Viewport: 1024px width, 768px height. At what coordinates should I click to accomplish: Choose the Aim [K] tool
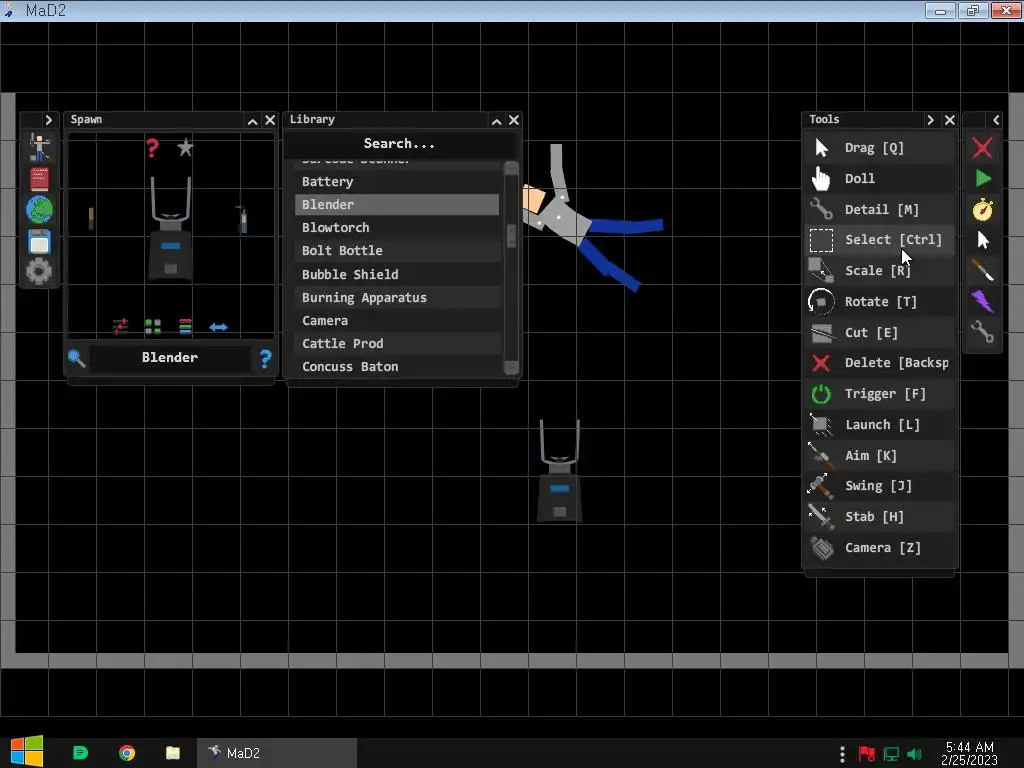click(x=880, y=455)
